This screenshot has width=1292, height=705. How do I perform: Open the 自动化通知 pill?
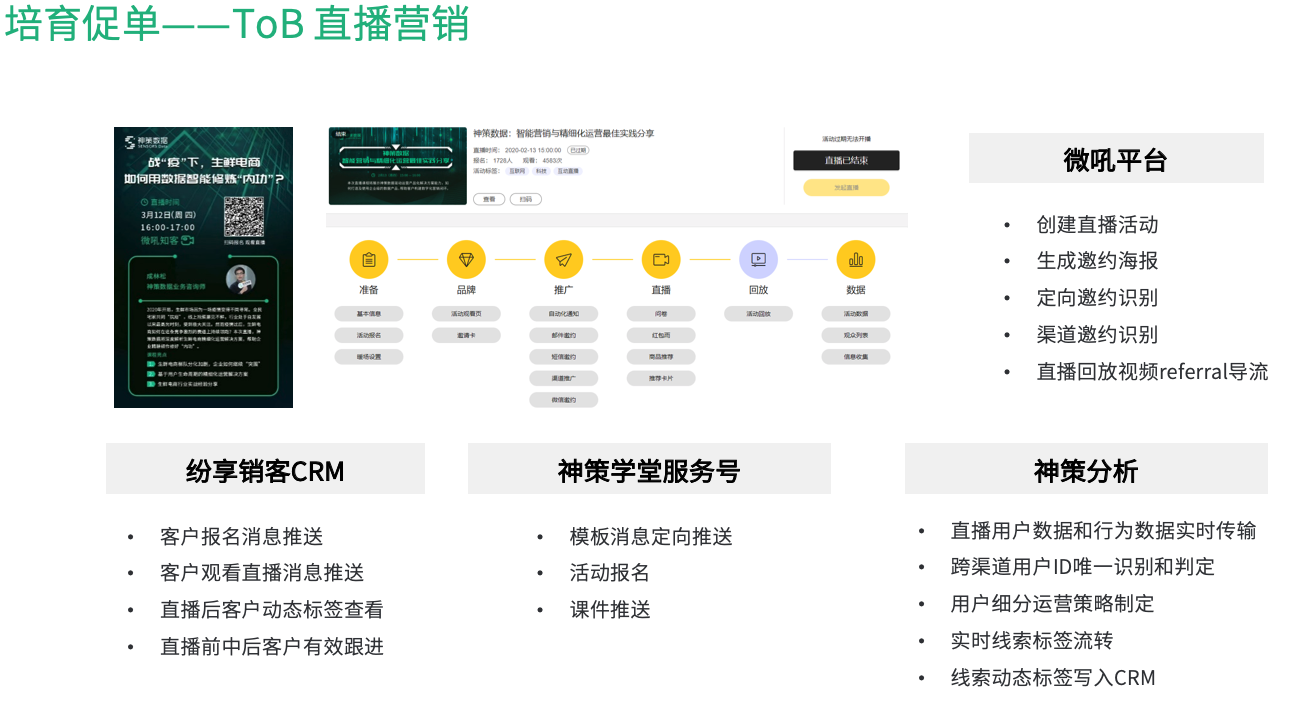(x=564, y=314)
